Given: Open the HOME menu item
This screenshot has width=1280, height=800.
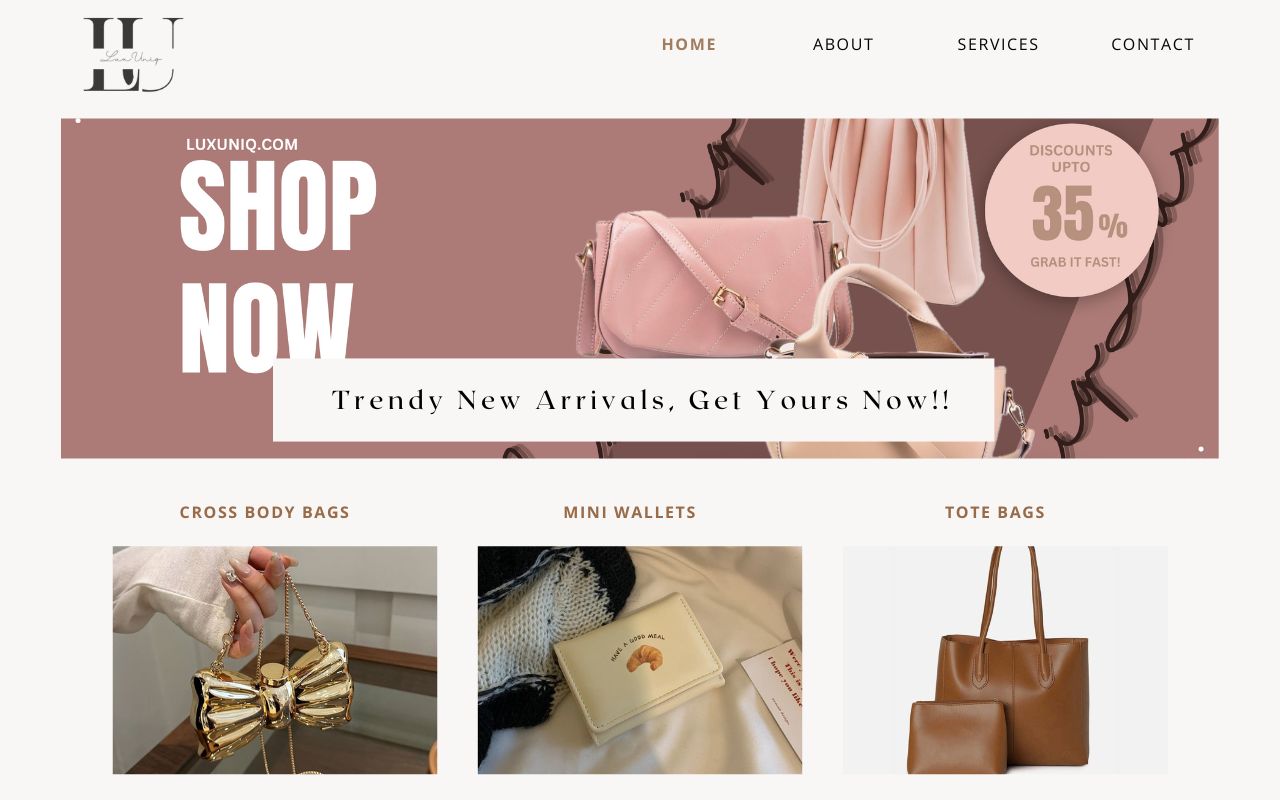Looking at the screenshot, I should click(x=689, y=44).
